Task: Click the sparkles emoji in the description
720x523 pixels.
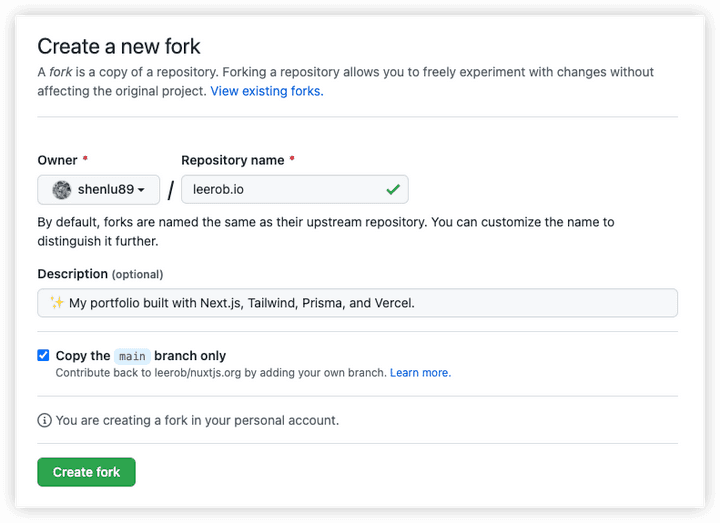Action: point(57,303)
